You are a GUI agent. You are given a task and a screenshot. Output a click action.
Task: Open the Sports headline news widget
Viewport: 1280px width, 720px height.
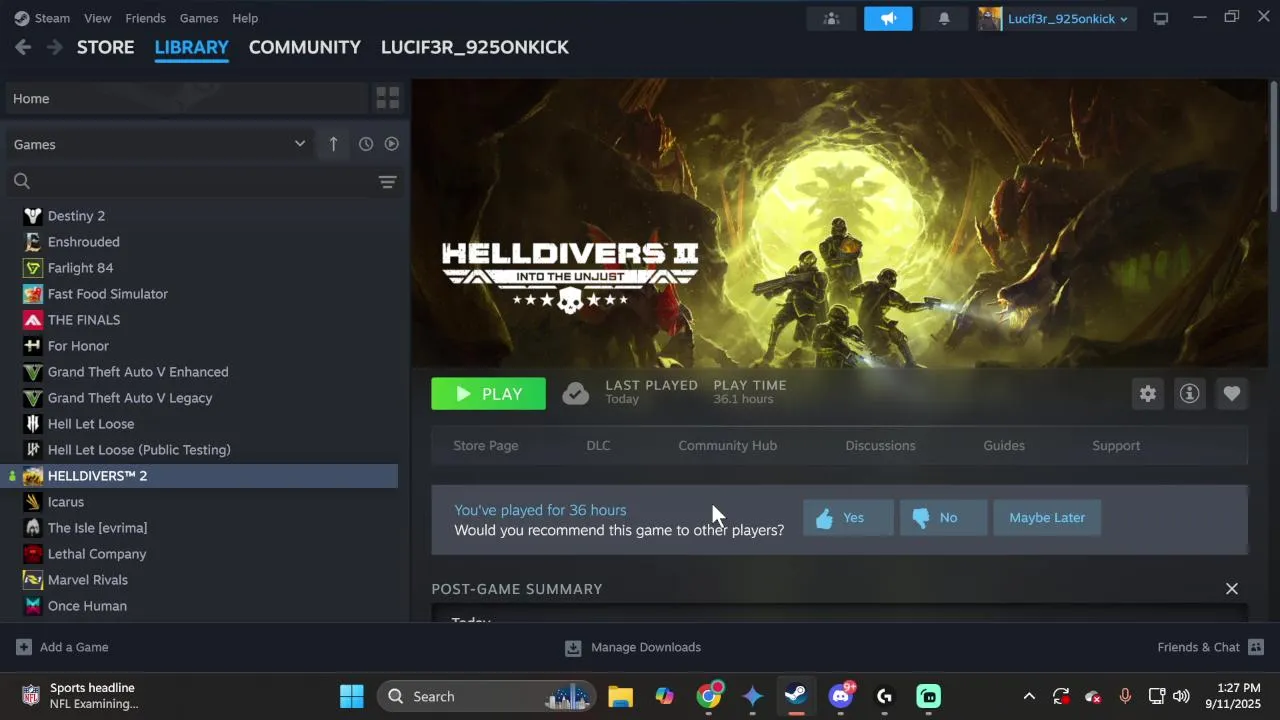80,696
